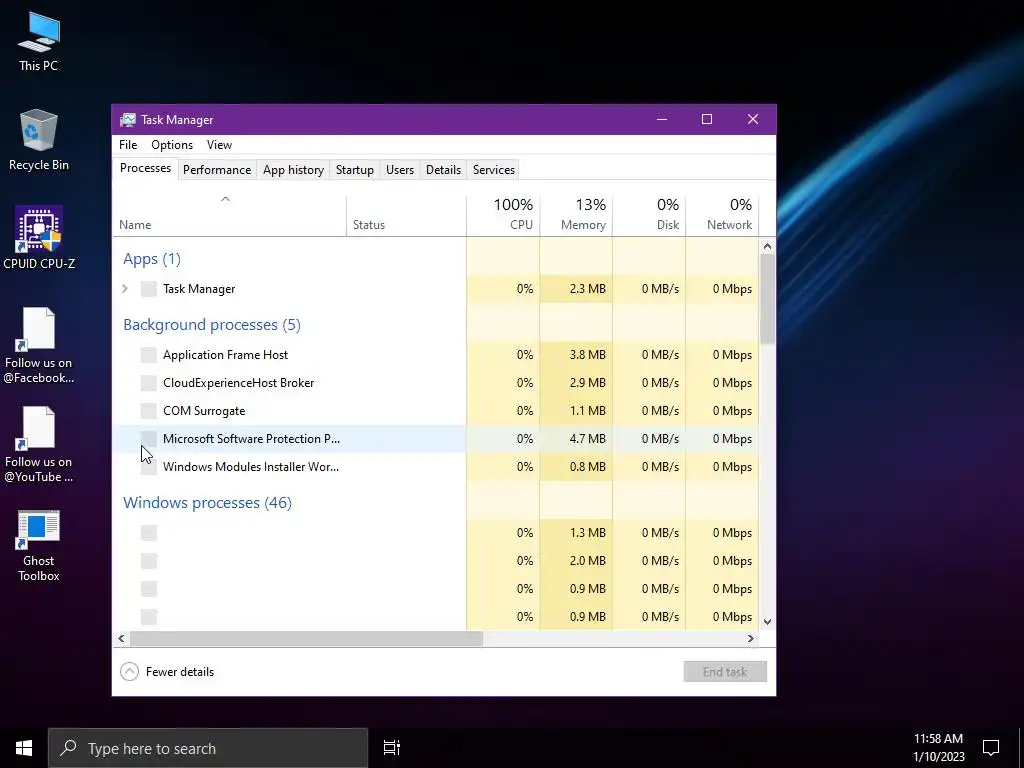Open the File menu
The image size is (1024, 768).
[128, 145]
